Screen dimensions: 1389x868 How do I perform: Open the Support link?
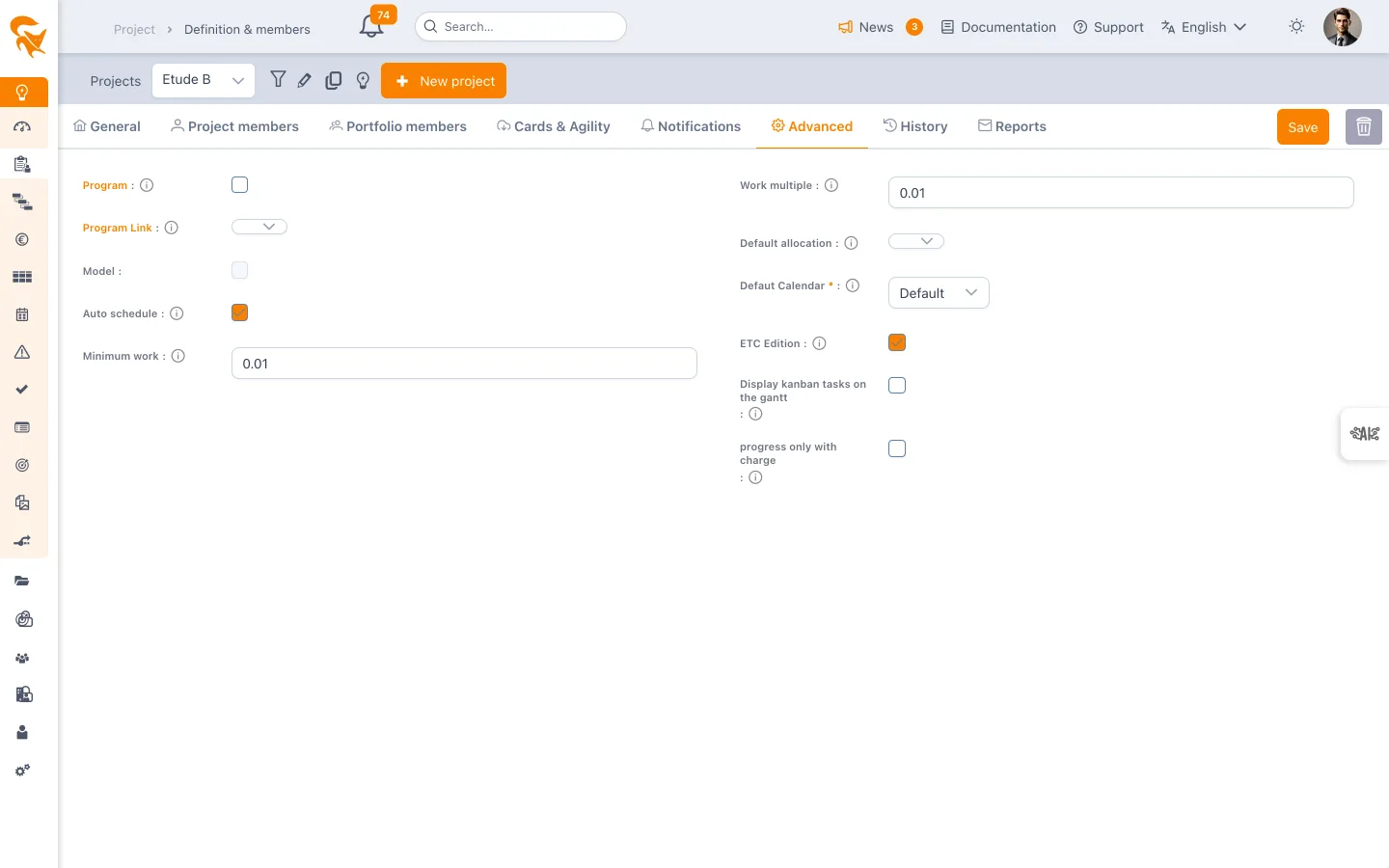(x=1108, y=27)
